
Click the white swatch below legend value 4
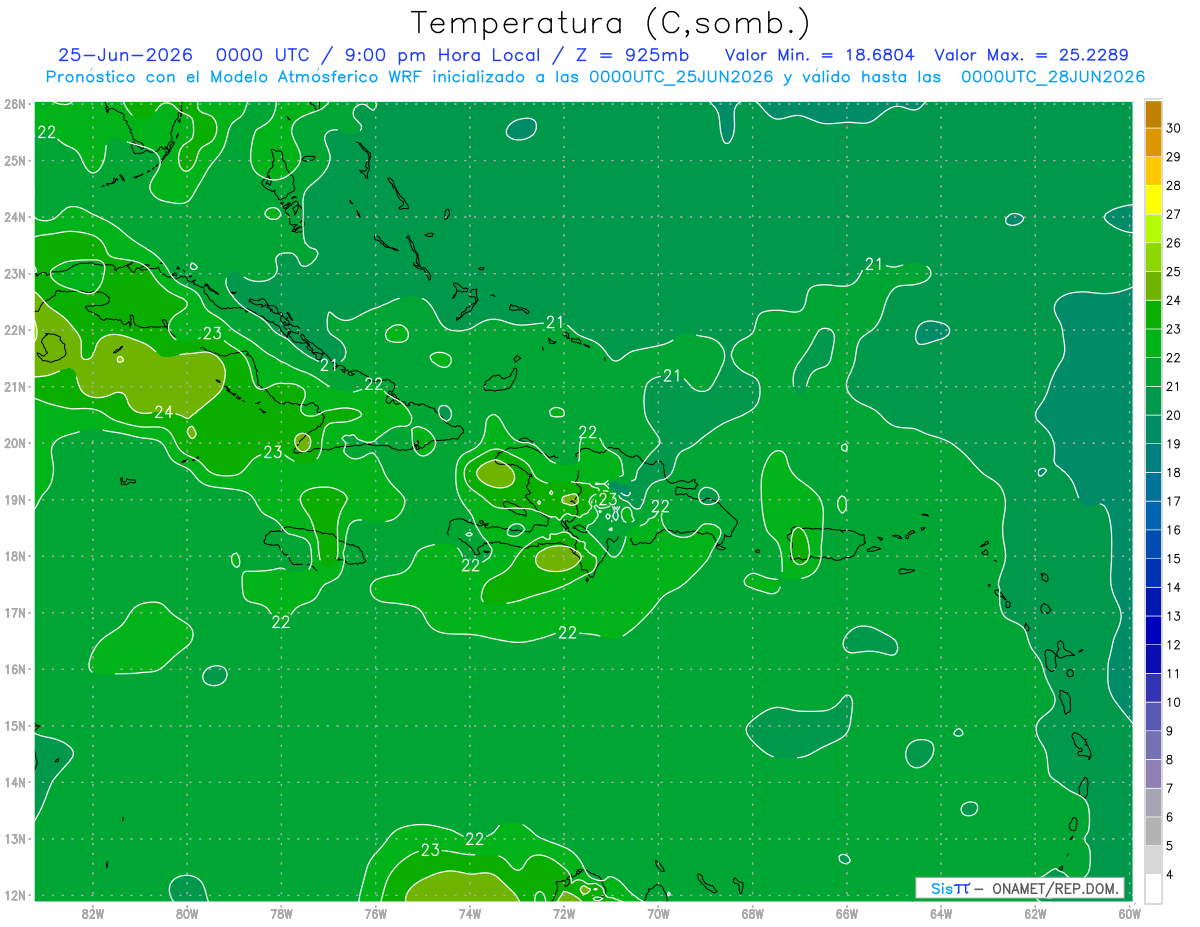pyautogui.click(x=1153, y=888)
